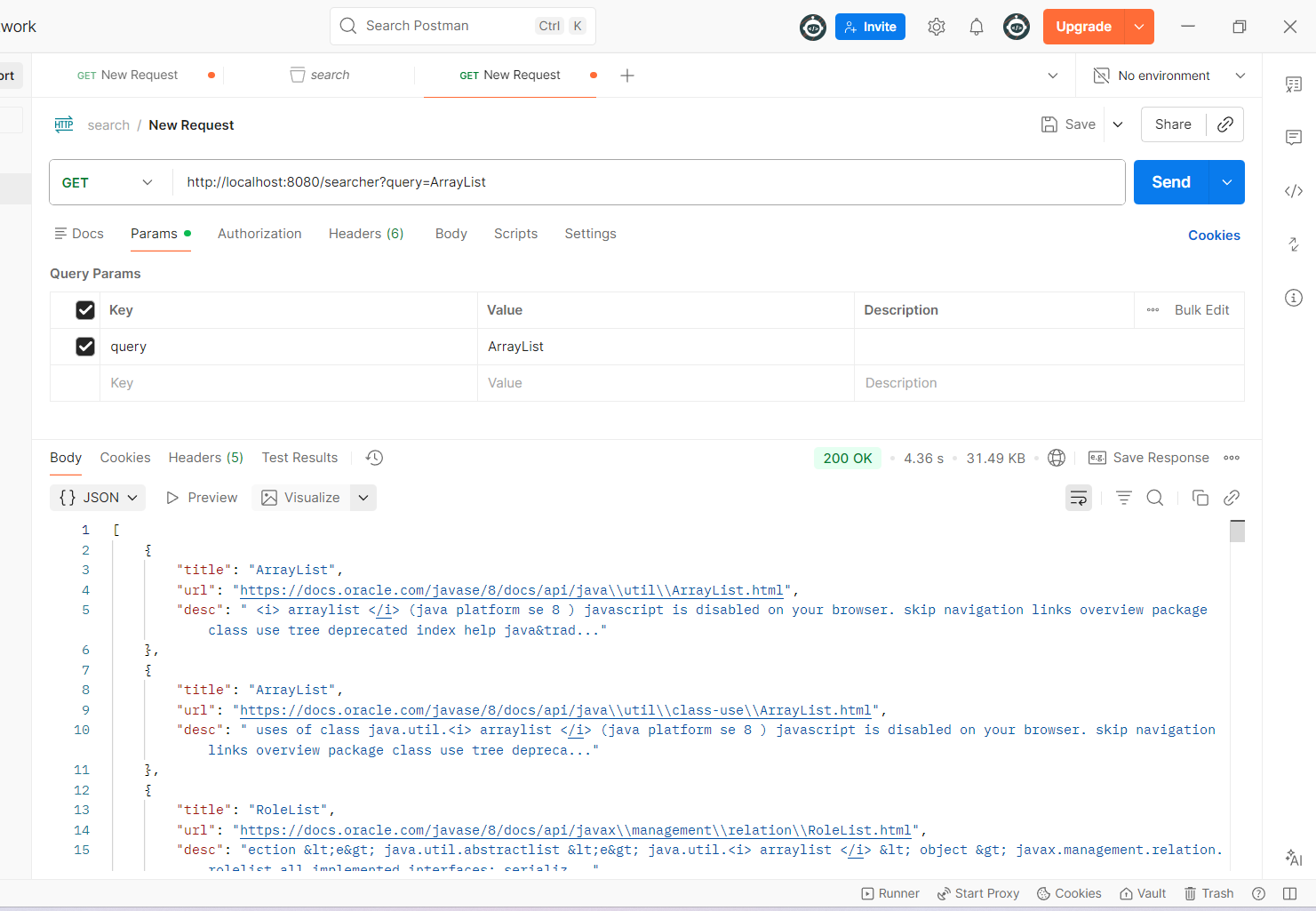Viewport: 1316px width, 911px height.
Task: Show Preview of response
Action: (203, 498)
